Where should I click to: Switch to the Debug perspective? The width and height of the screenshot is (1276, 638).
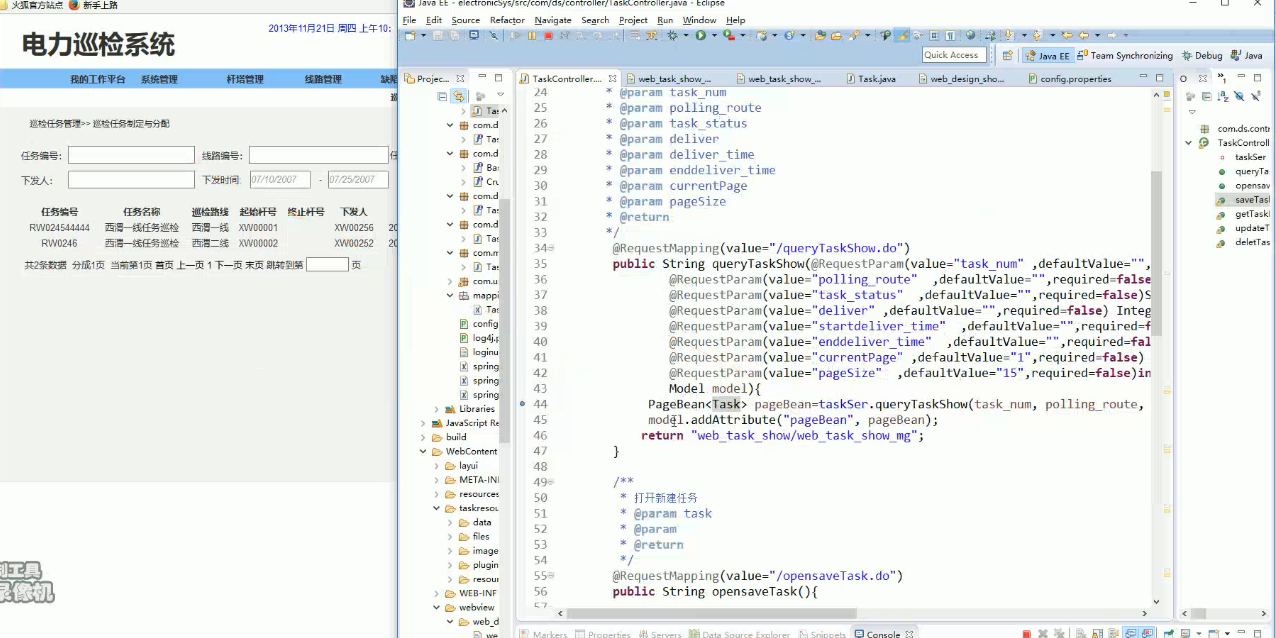pos(1201,56)
